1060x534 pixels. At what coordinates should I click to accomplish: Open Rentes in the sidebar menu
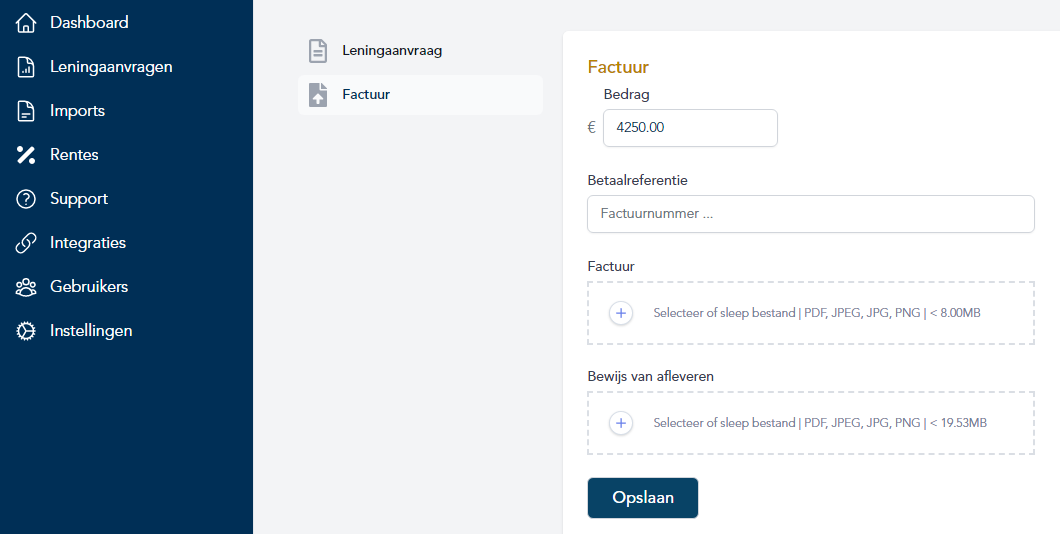click(x=74, y=155)
